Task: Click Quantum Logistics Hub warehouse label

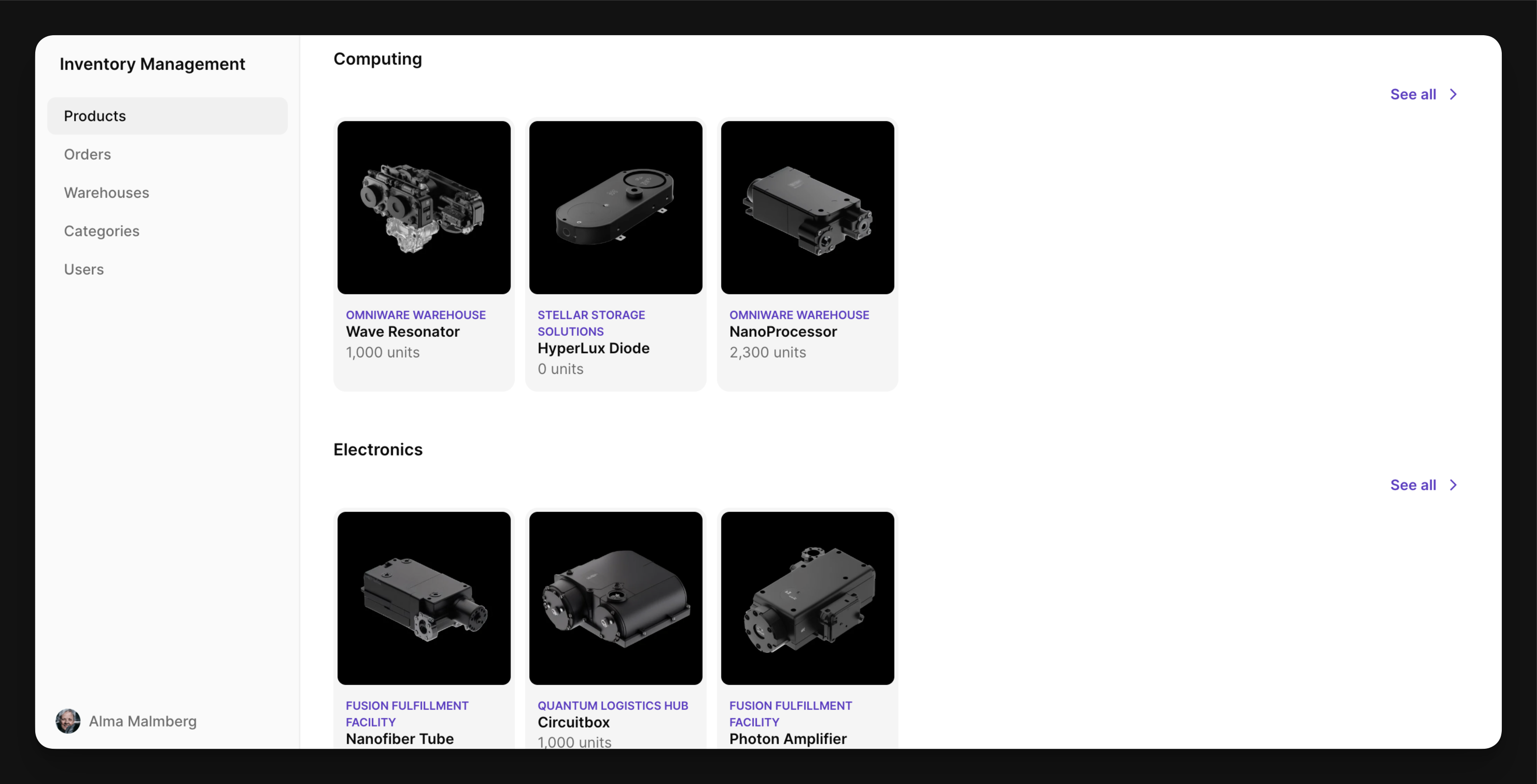Action: 613,706
